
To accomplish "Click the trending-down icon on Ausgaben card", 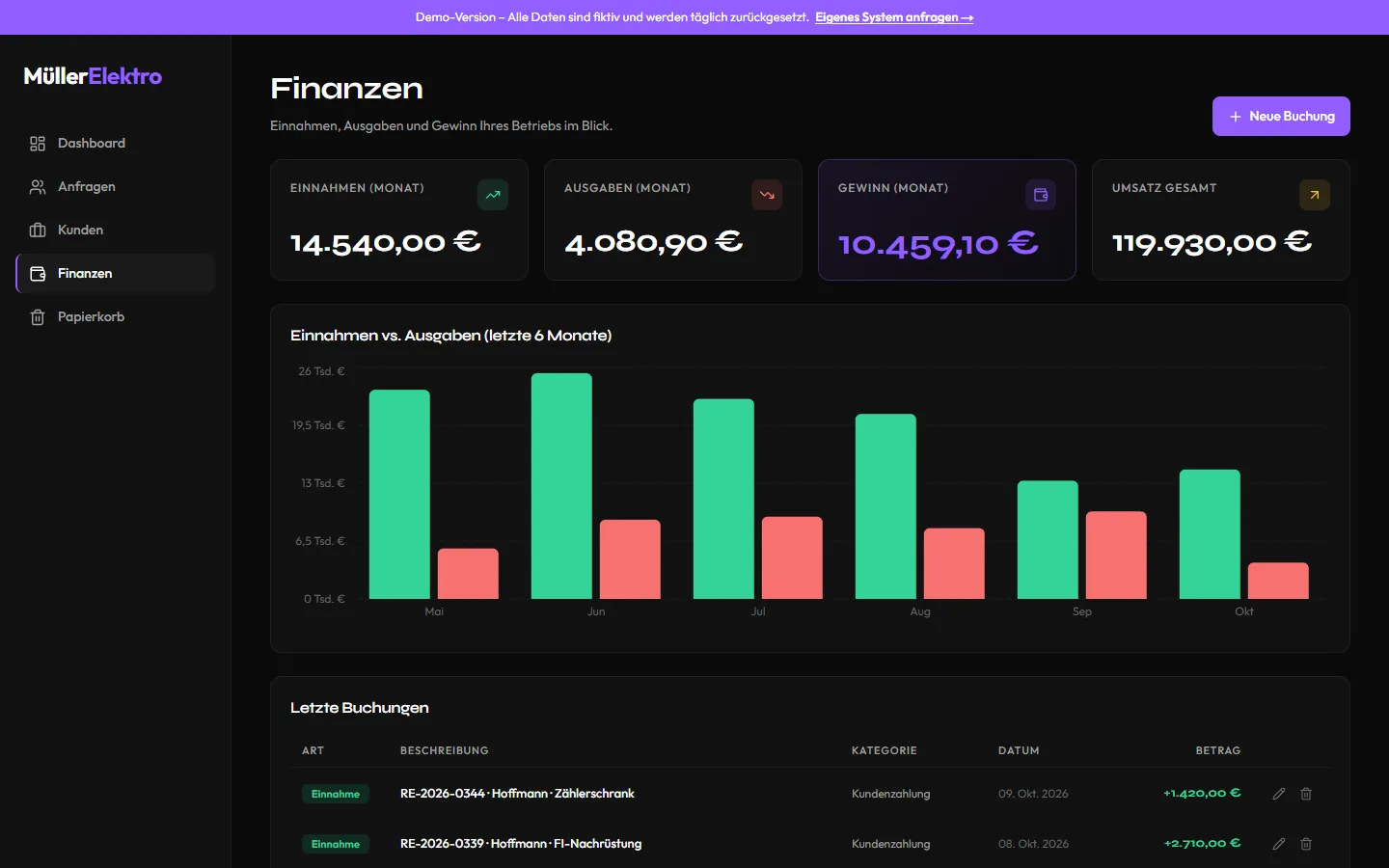I will click(767, 195).
